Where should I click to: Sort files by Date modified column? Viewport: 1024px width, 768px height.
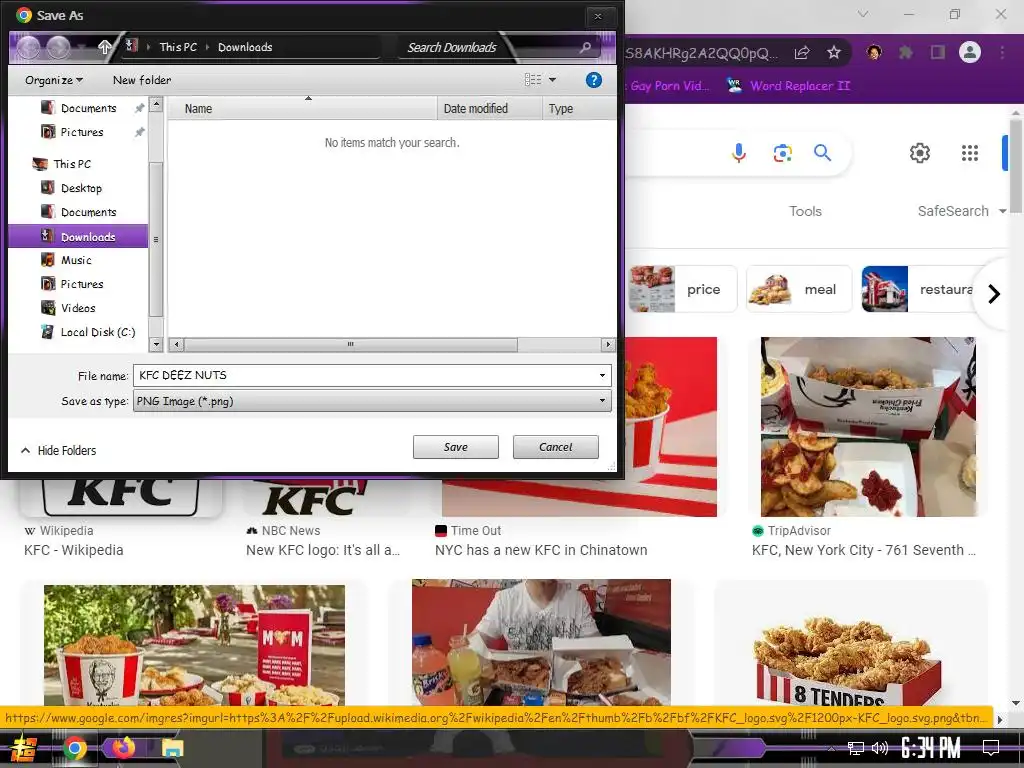[x=489, y=108]
